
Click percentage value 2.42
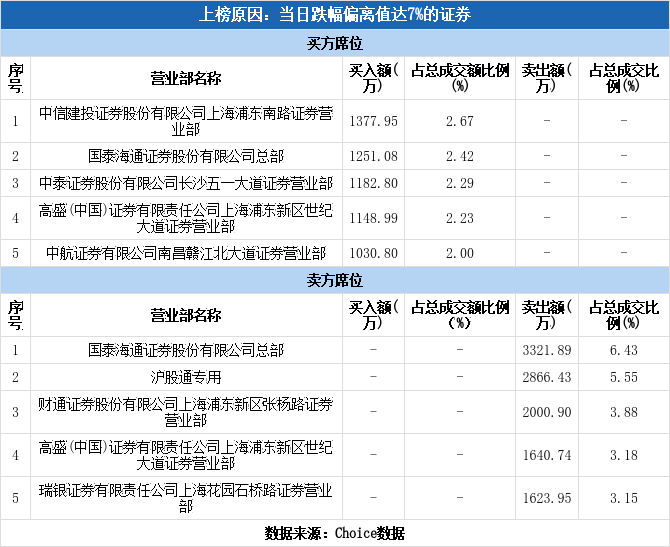tap(460, 156)
